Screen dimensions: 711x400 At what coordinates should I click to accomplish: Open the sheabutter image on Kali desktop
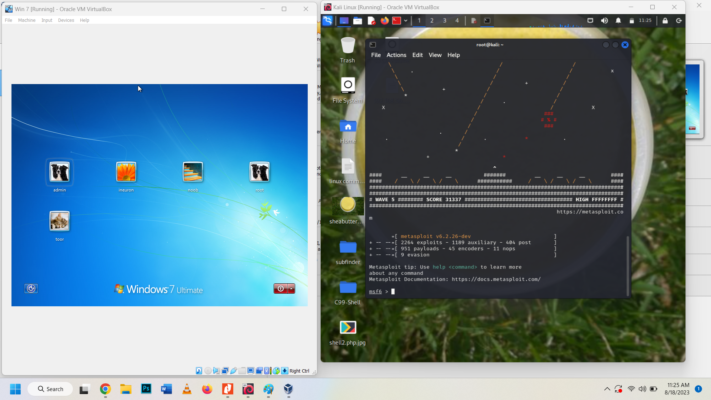click(347, 211)
